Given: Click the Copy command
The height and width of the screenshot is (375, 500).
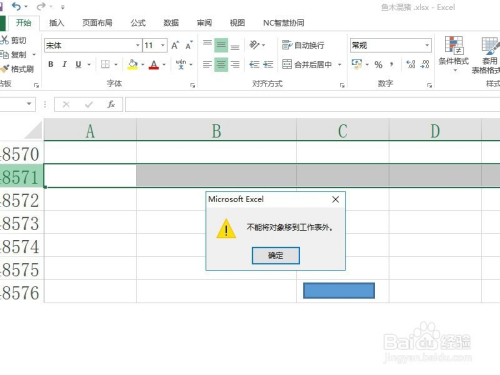Looking at the screenshot, I should [14, 54].
